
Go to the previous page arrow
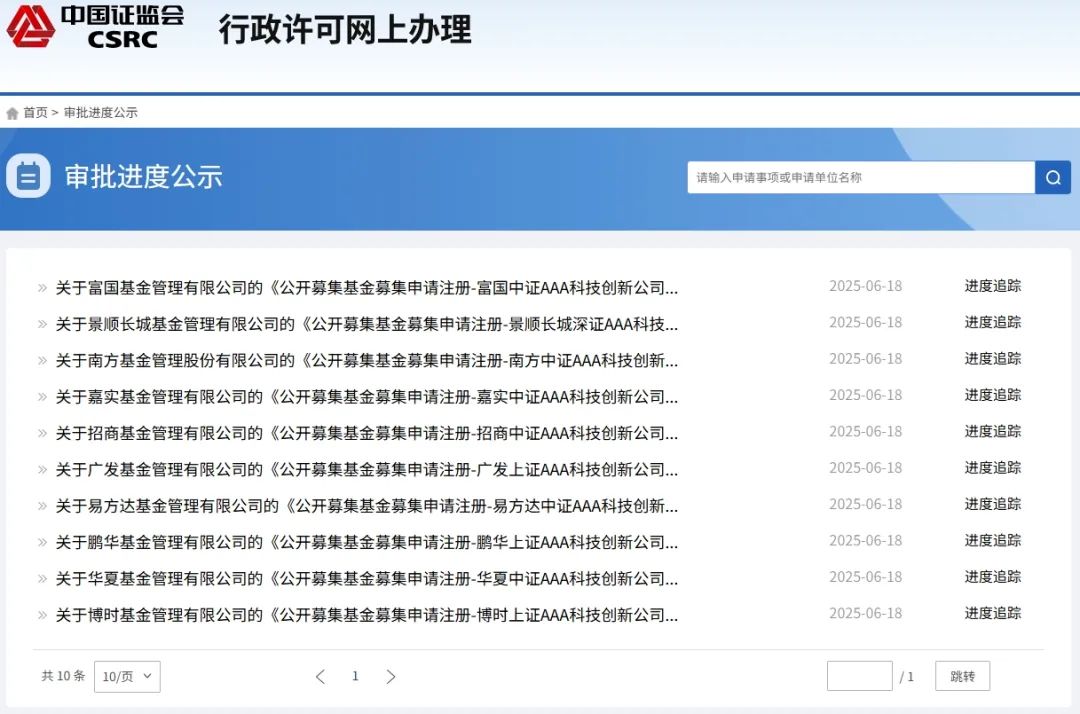(x=320, y=677)
